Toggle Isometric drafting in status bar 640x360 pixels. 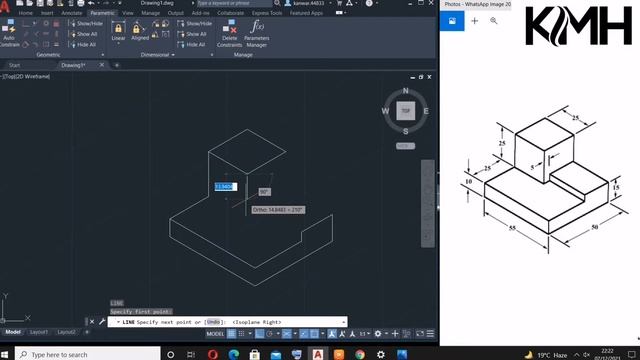pos(287,334)
